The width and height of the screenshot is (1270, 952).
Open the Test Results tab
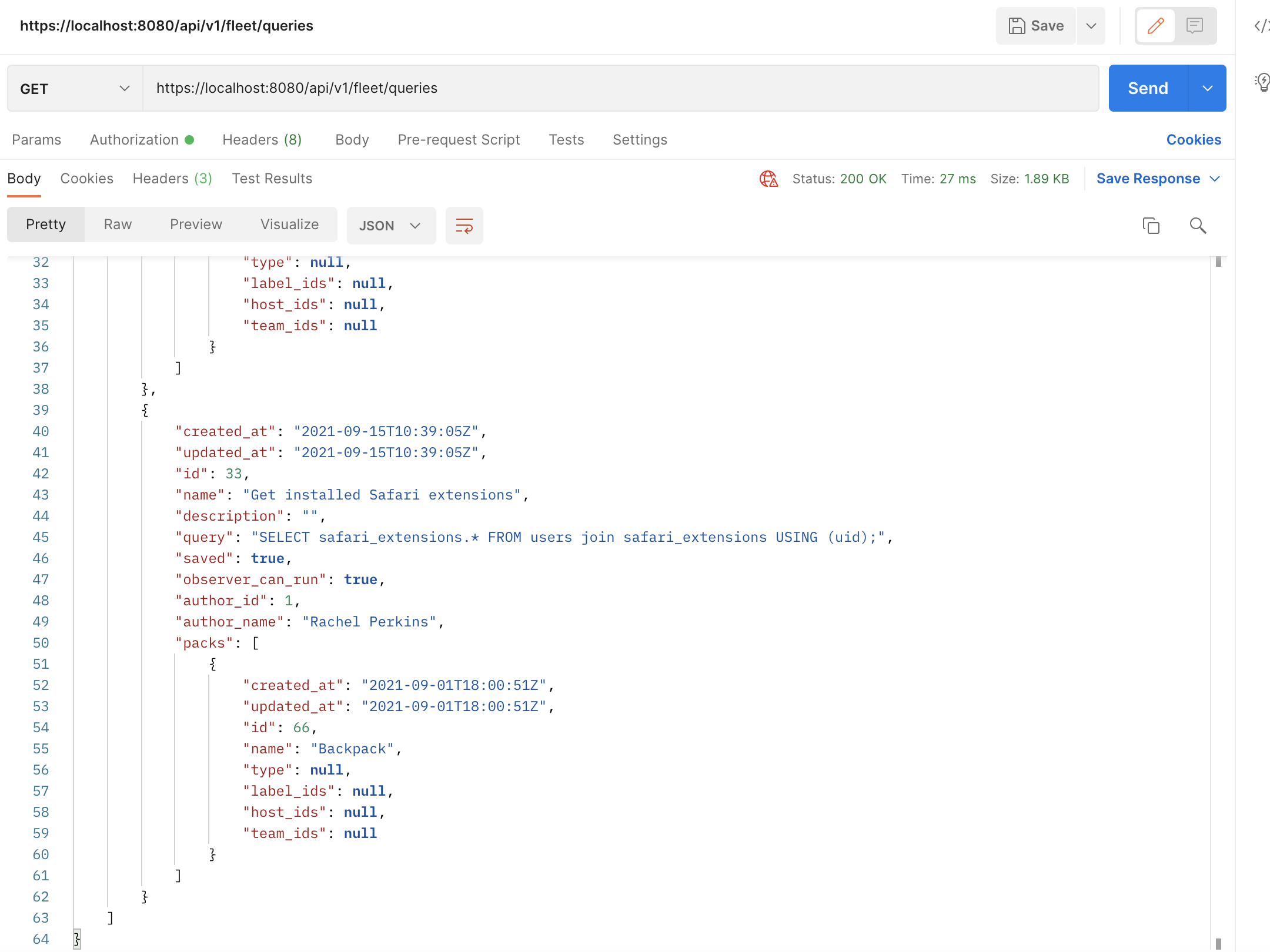tap(272, 179)
